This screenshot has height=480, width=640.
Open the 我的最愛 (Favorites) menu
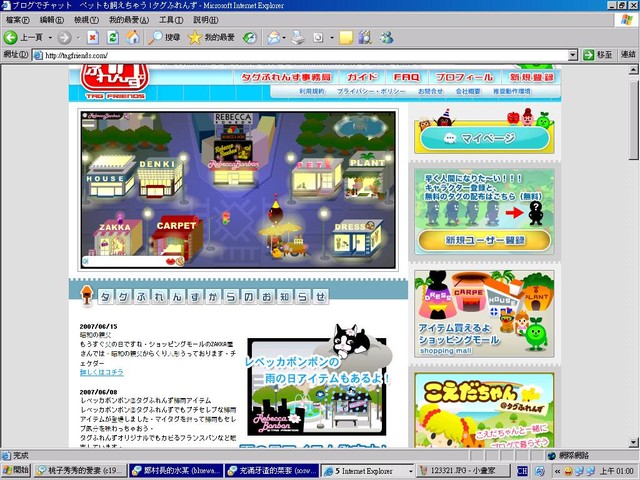[x=129, y=20]
